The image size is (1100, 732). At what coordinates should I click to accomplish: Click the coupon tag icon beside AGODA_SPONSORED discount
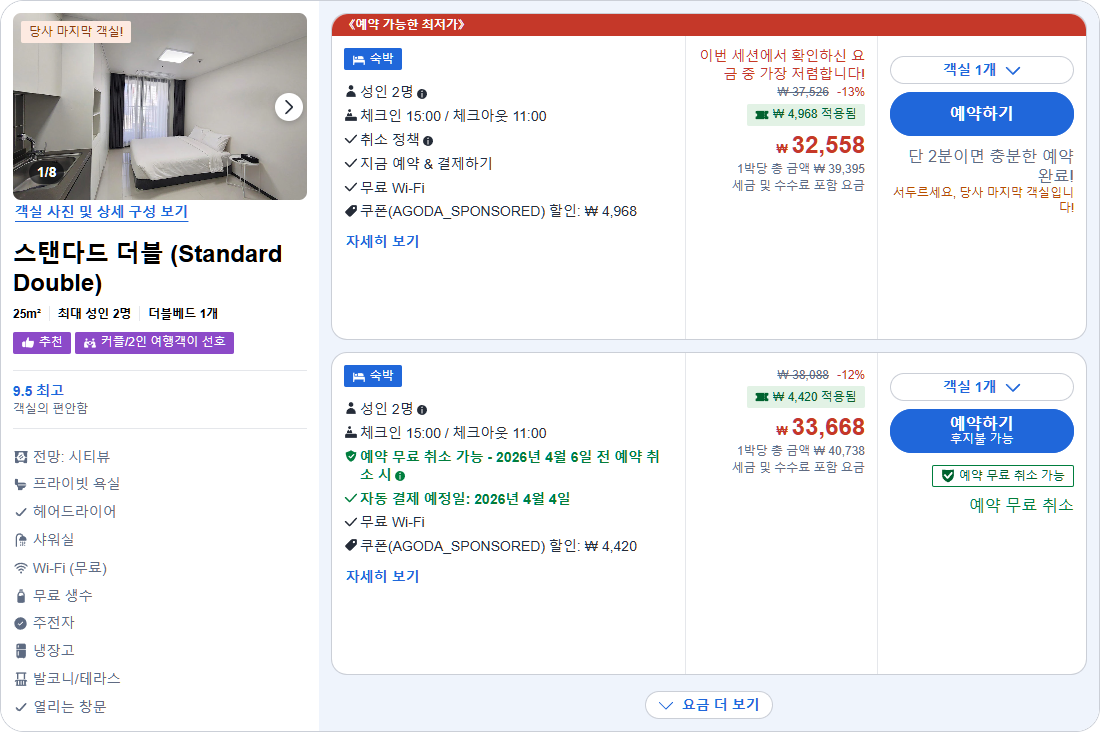coord(351,211)
